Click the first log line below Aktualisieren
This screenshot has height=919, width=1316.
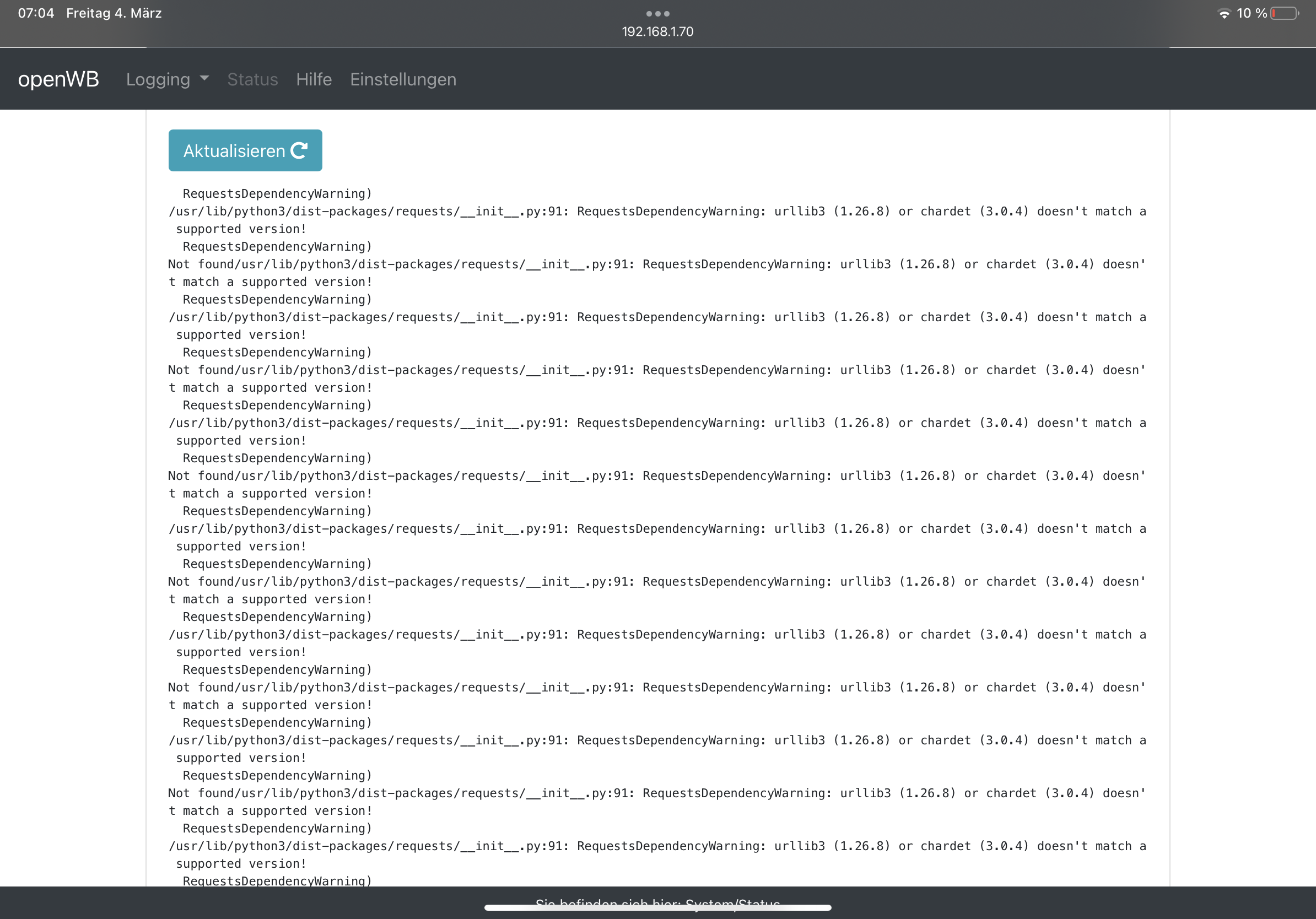pos(277,193)
